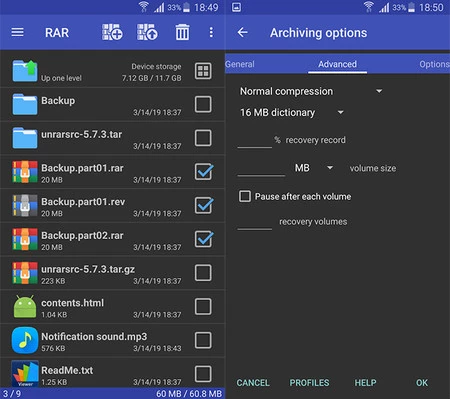This screenshot has height=399, width=450.
Task: Open the MB volume size unit dropdown
Action: 313,168
